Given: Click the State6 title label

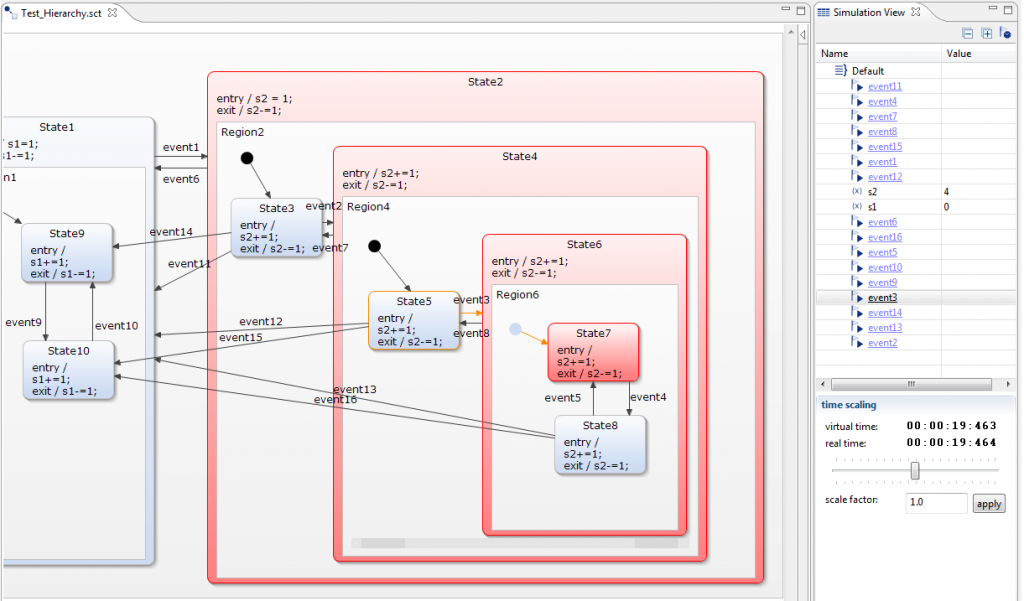Looking at the screenshot, I should 584,244.
